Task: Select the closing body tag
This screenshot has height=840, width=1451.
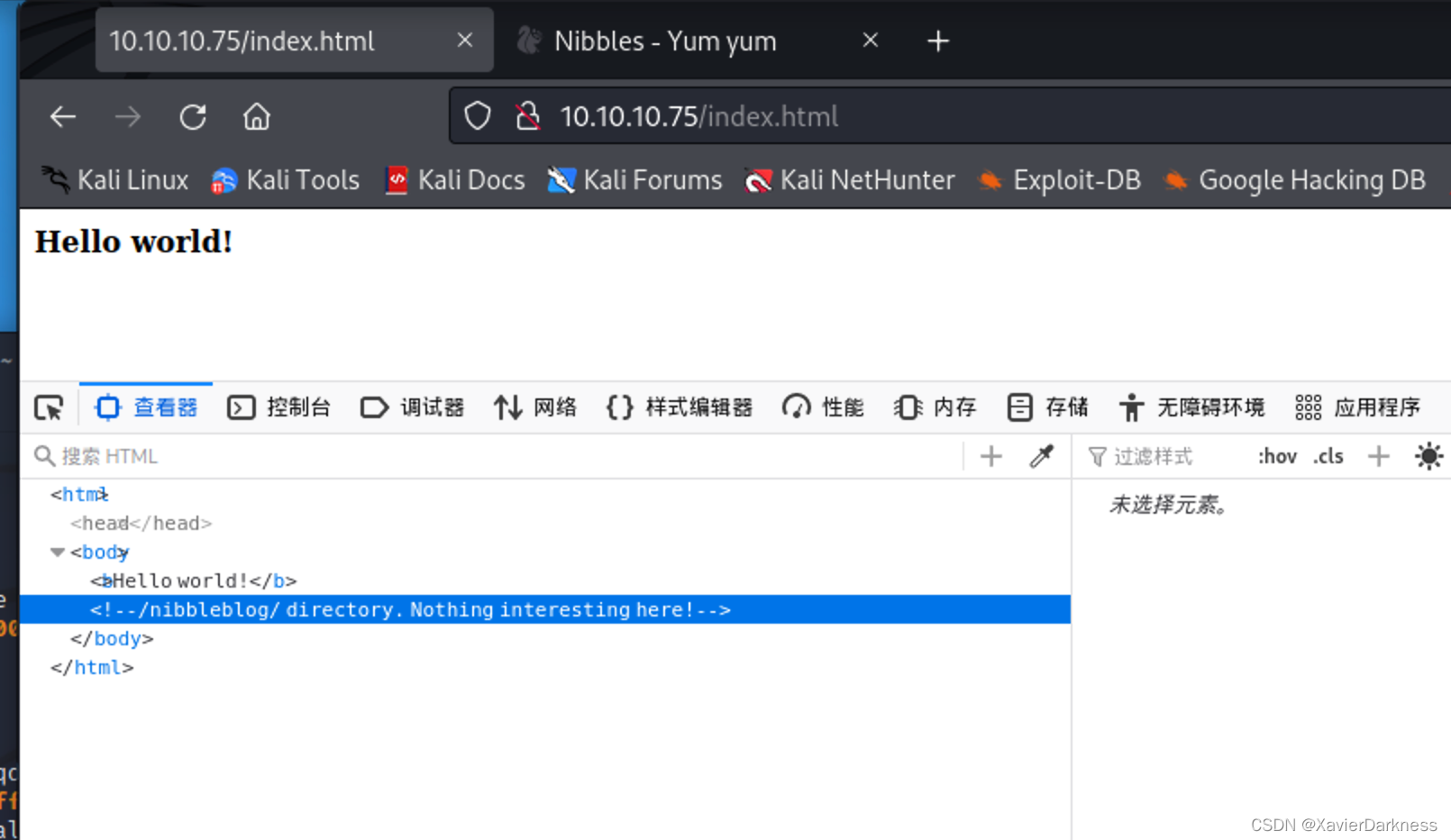Action: pyautogui.click(x=112, y=638)
